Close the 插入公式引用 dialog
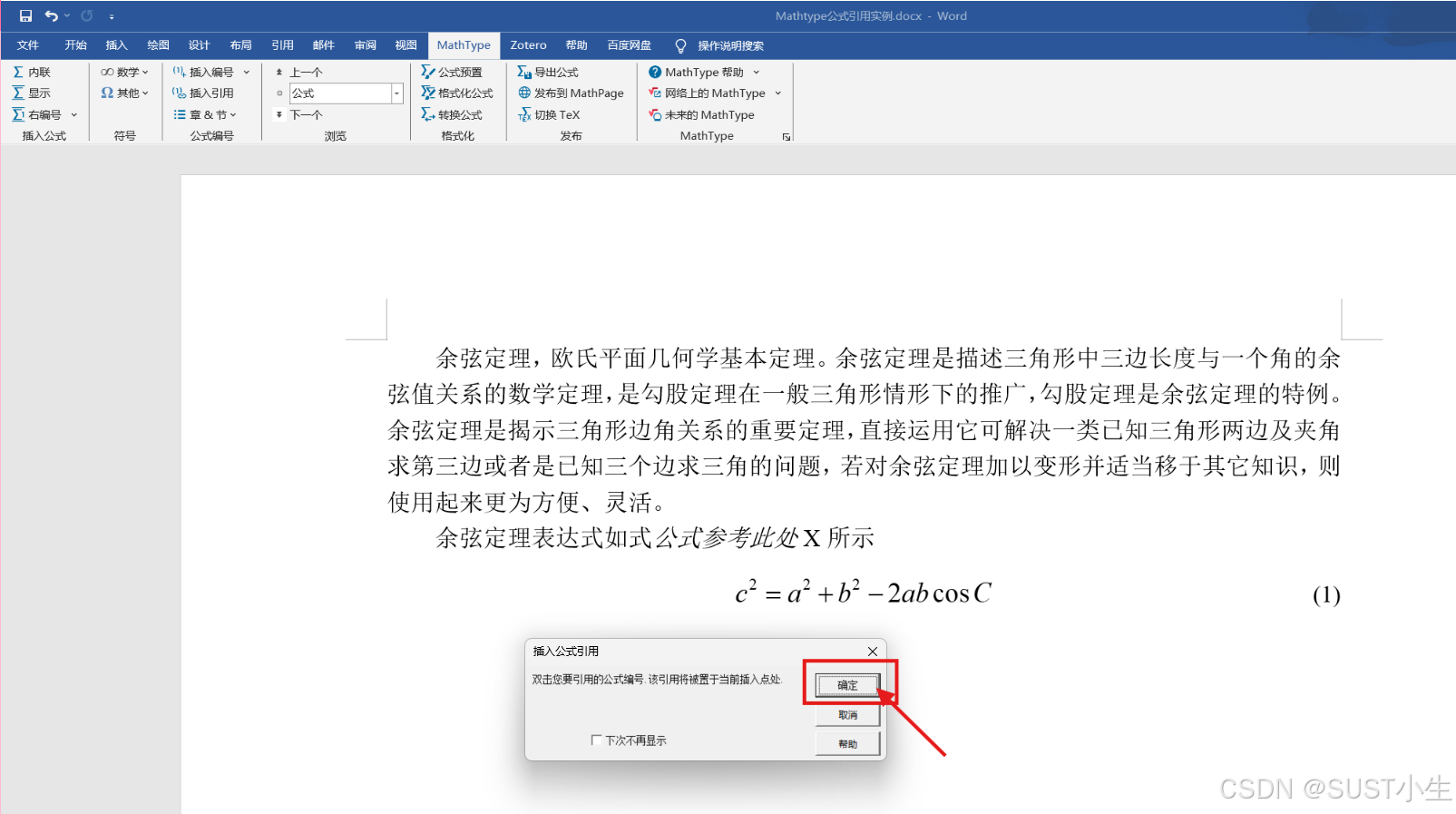This screenshot has width=1456, height=814. [872, 652]
